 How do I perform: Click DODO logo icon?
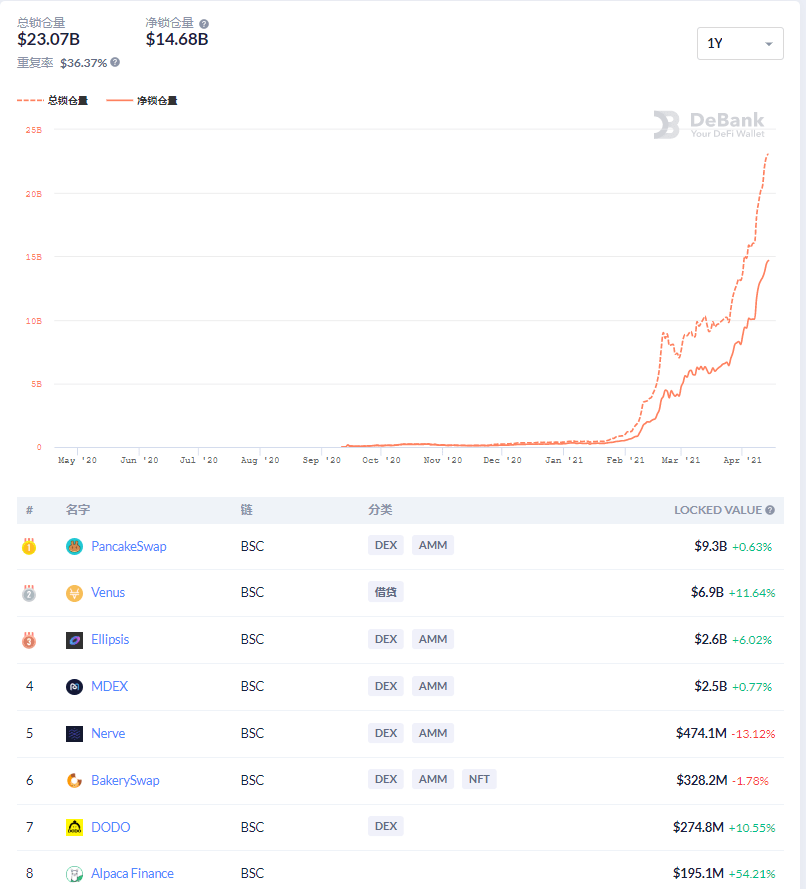[x=74, y=827]
